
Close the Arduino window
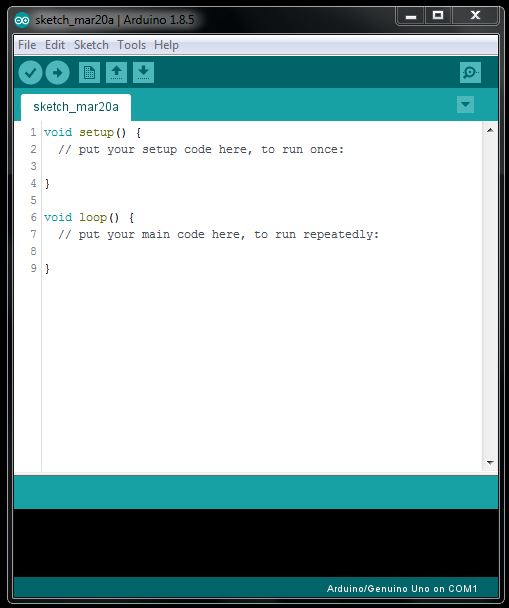pos(475,16)
